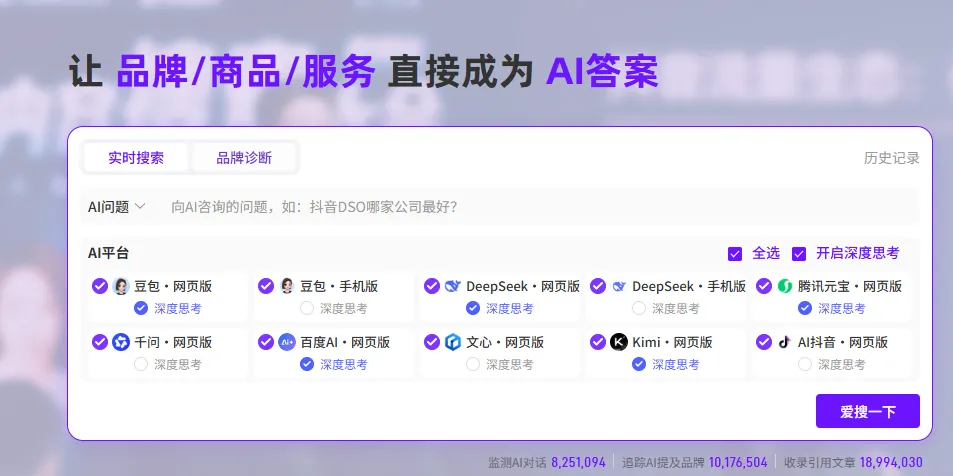Disable 深度思考 under 百度AI·网页版
Screen dimensions: 953x476
307,364
